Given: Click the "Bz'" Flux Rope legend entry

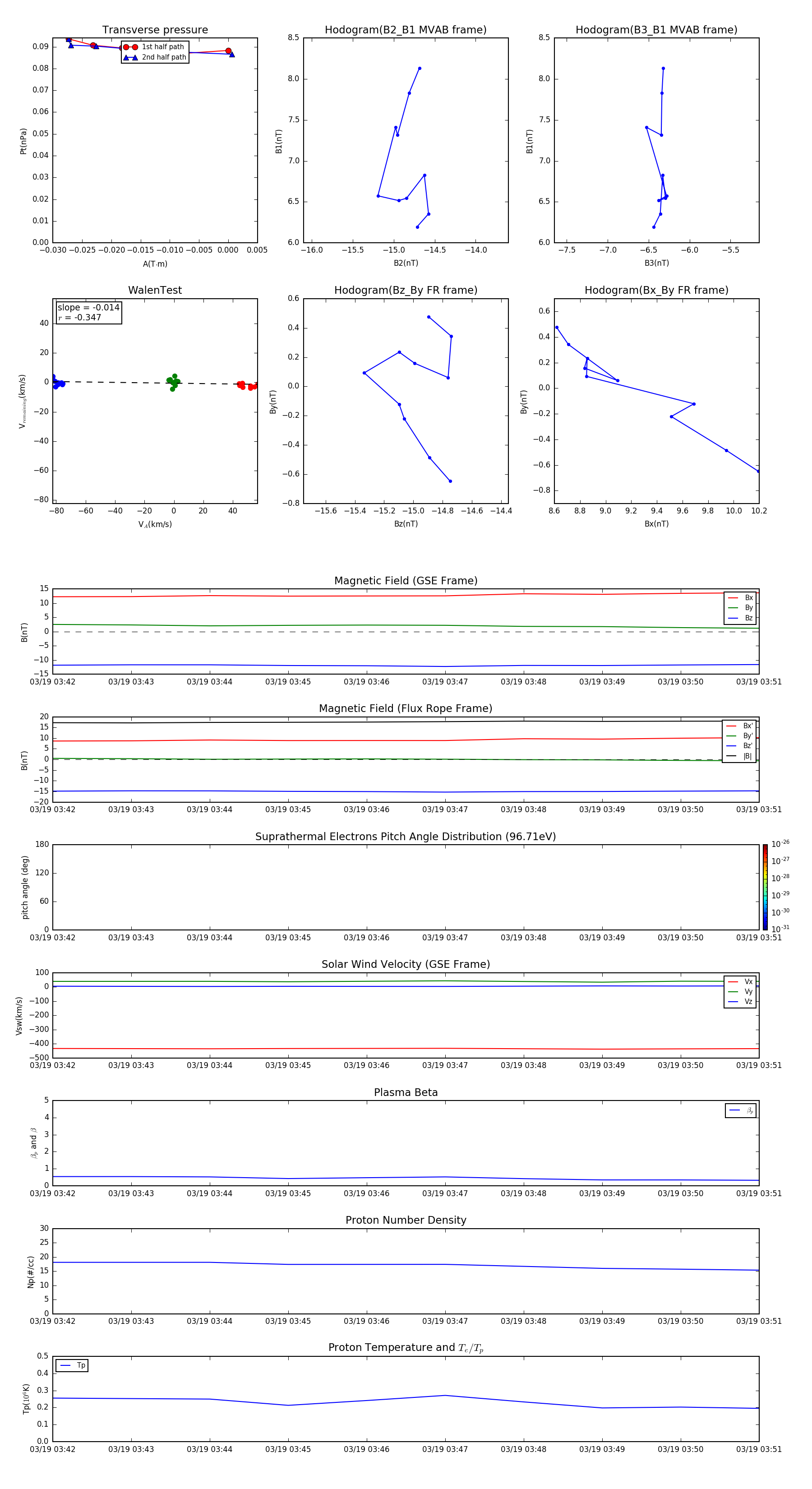Looking at the screenshot, I should coord(739,746).
